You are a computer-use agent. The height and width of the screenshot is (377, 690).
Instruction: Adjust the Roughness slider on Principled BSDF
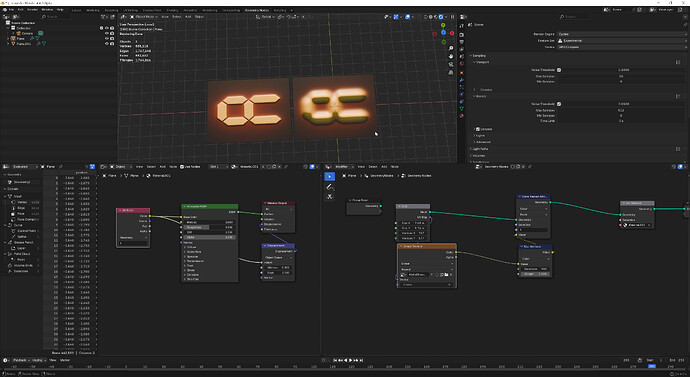click(x=209, y=227)
